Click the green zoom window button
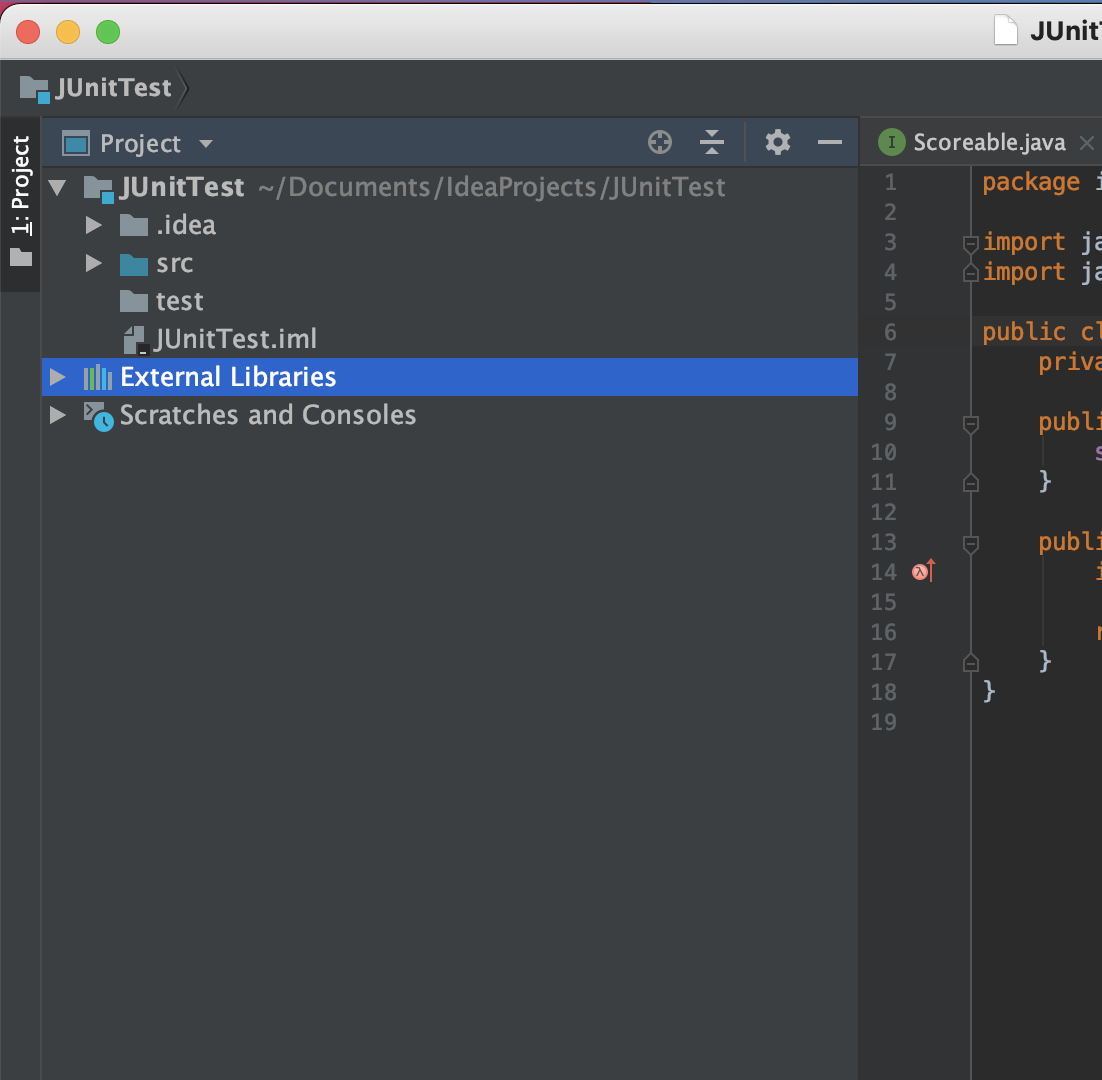 click(108, 32)
